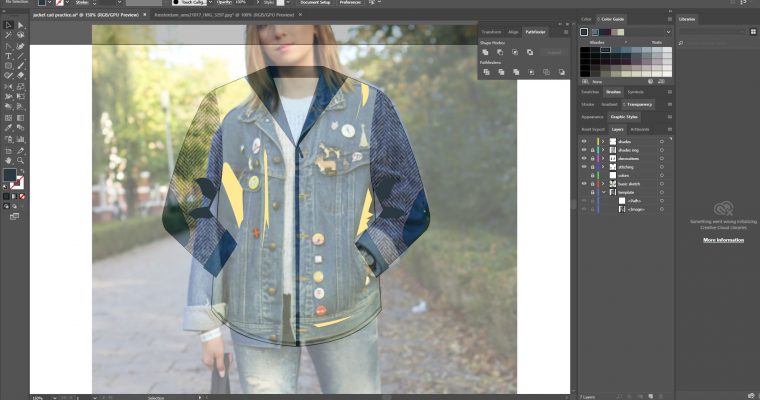
Task: Select the Pen tool
Action: [8, 46]
